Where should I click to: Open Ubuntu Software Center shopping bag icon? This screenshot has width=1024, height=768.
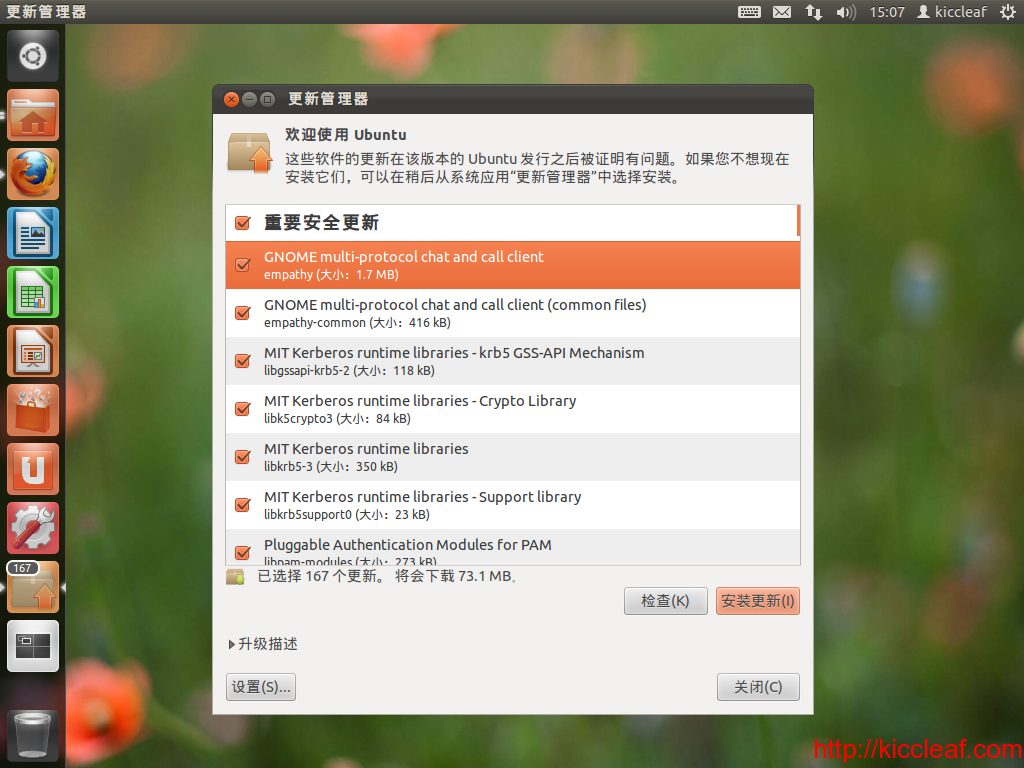click(x=33, y=410)
